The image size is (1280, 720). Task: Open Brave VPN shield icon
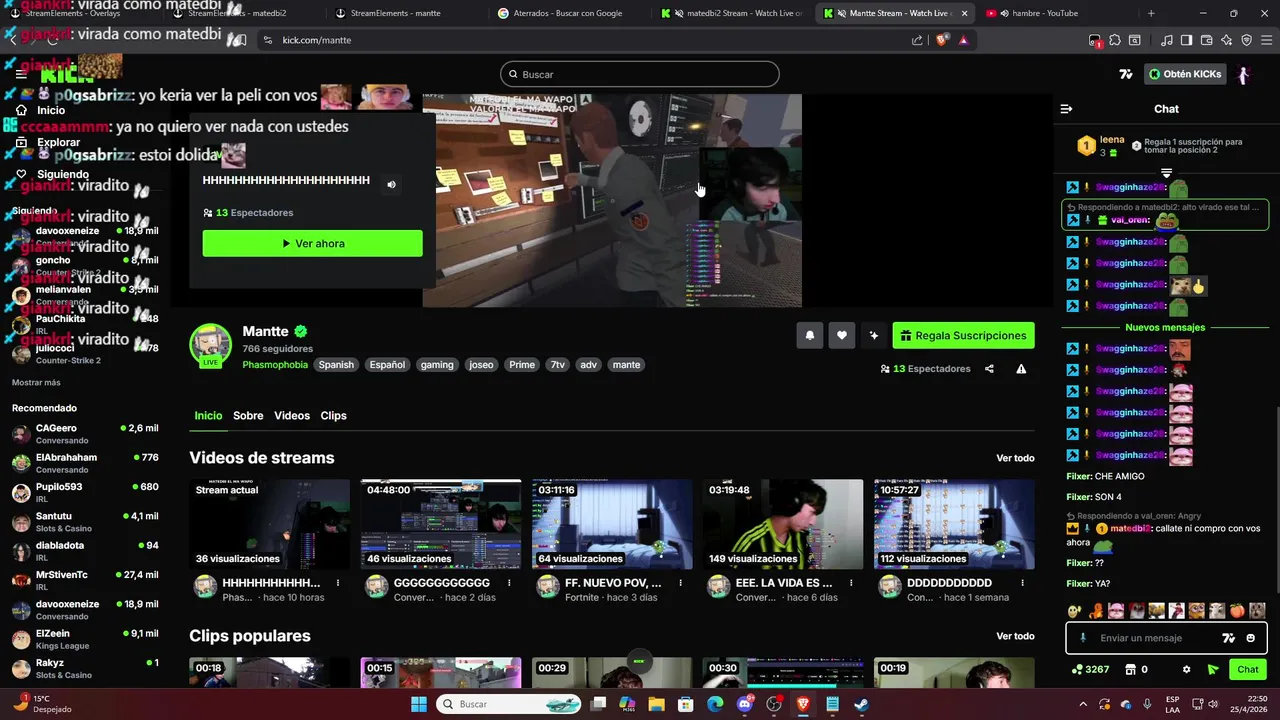[x=1246, y=40]
